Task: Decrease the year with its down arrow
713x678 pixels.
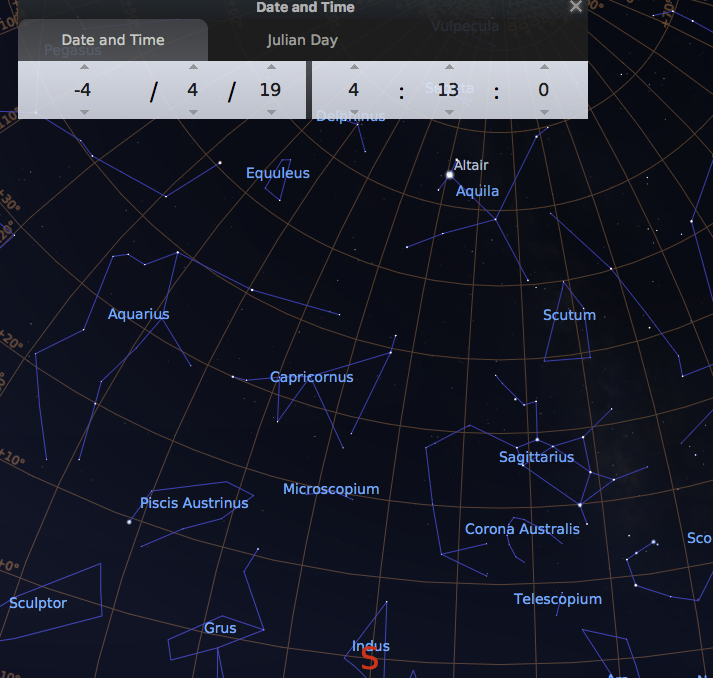Action: 83,112
